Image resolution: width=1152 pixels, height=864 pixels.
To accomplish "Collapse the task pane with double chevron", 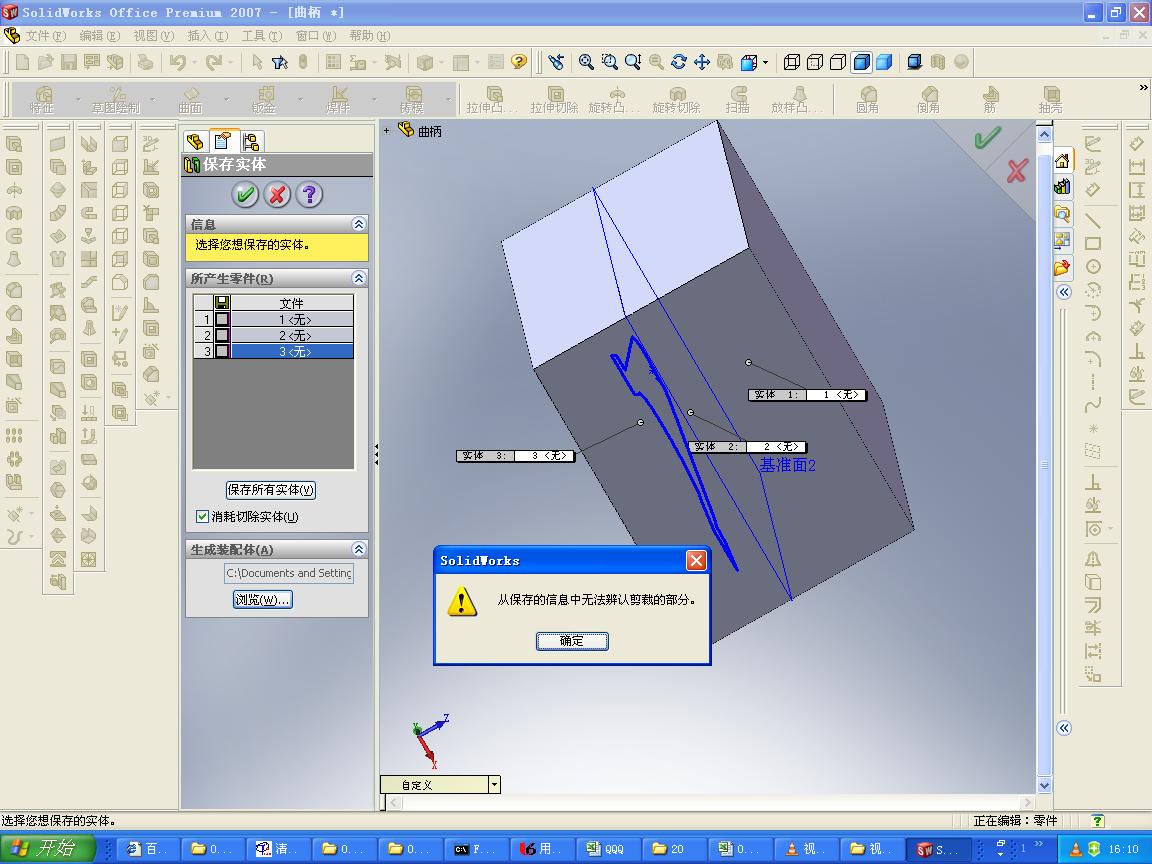I will [1064, 292].
